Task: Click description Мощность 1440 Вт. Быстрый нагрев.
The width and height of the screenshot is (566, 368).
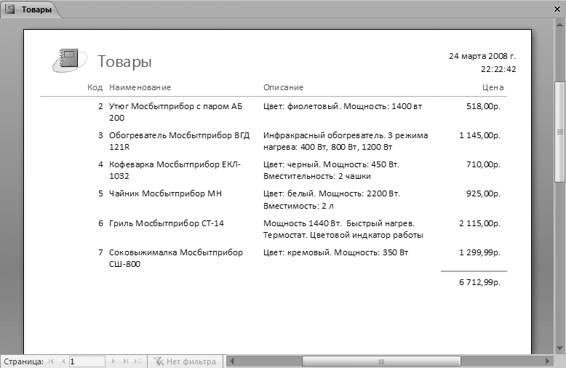Action: [x=343, y=229]
